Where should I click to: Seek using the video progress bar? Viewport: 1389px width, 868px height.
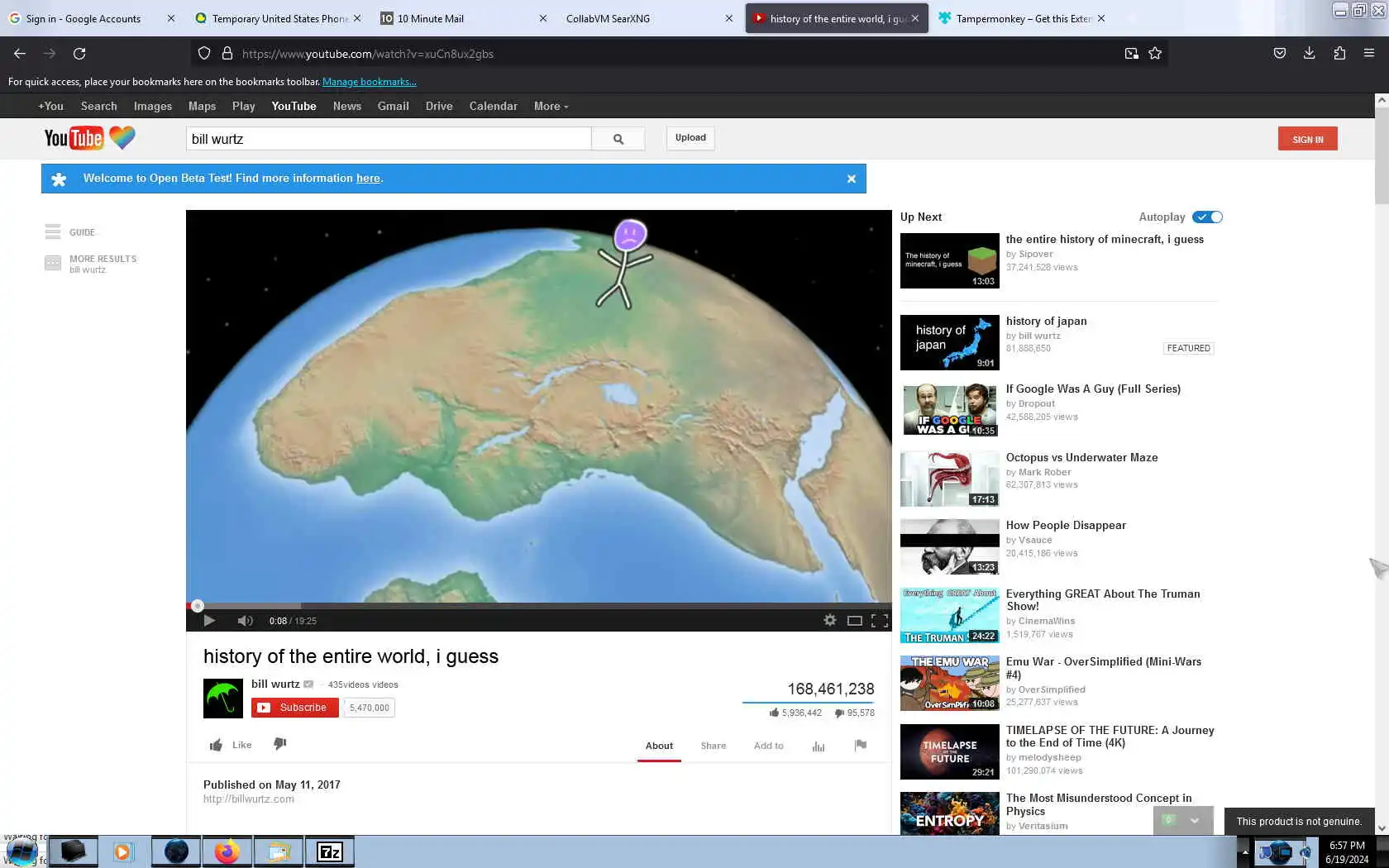(x=539, y=606)
